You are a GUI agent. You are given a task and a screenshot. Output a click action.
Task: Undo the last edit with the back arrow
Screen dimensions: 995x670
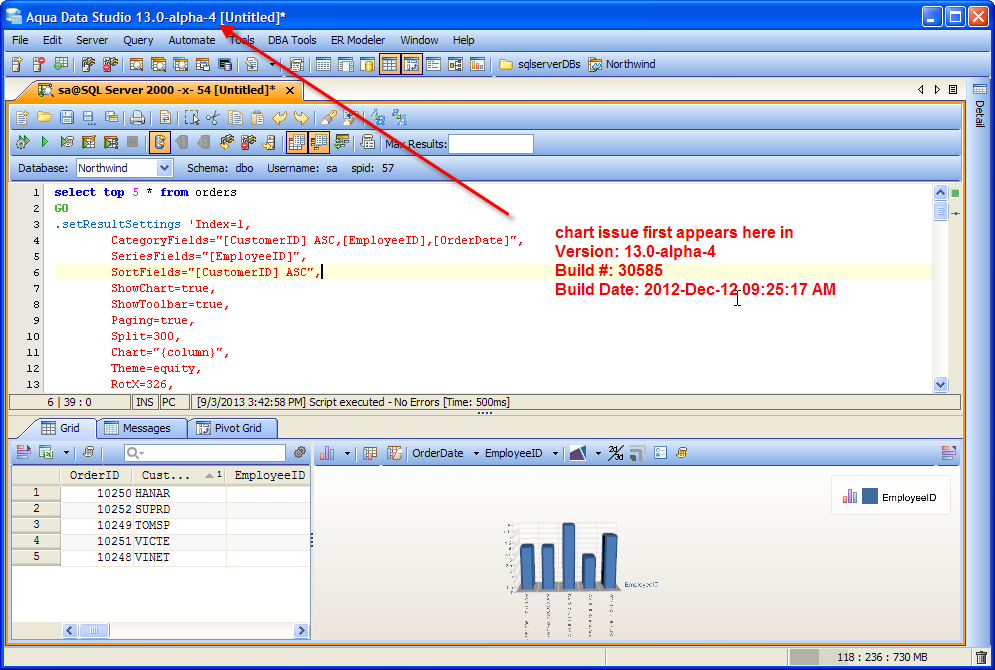coord(279,117)
